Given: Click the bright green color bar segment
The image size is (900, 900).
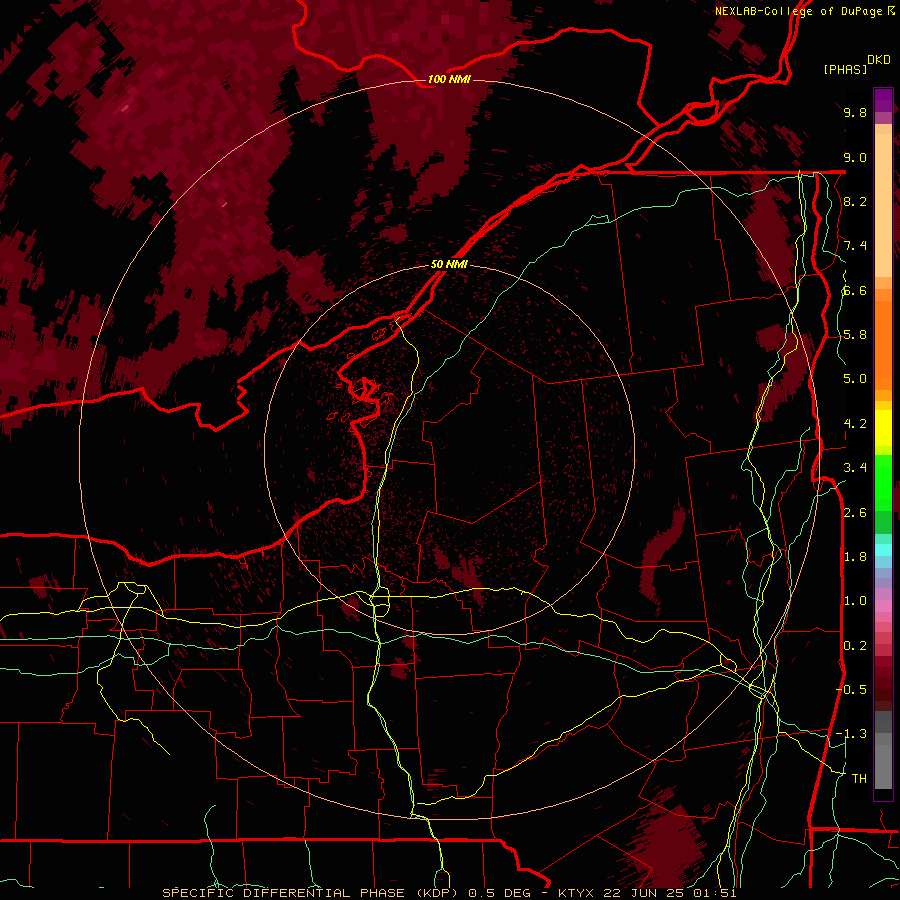Looking at the screenshot, I should pos(883,482).
